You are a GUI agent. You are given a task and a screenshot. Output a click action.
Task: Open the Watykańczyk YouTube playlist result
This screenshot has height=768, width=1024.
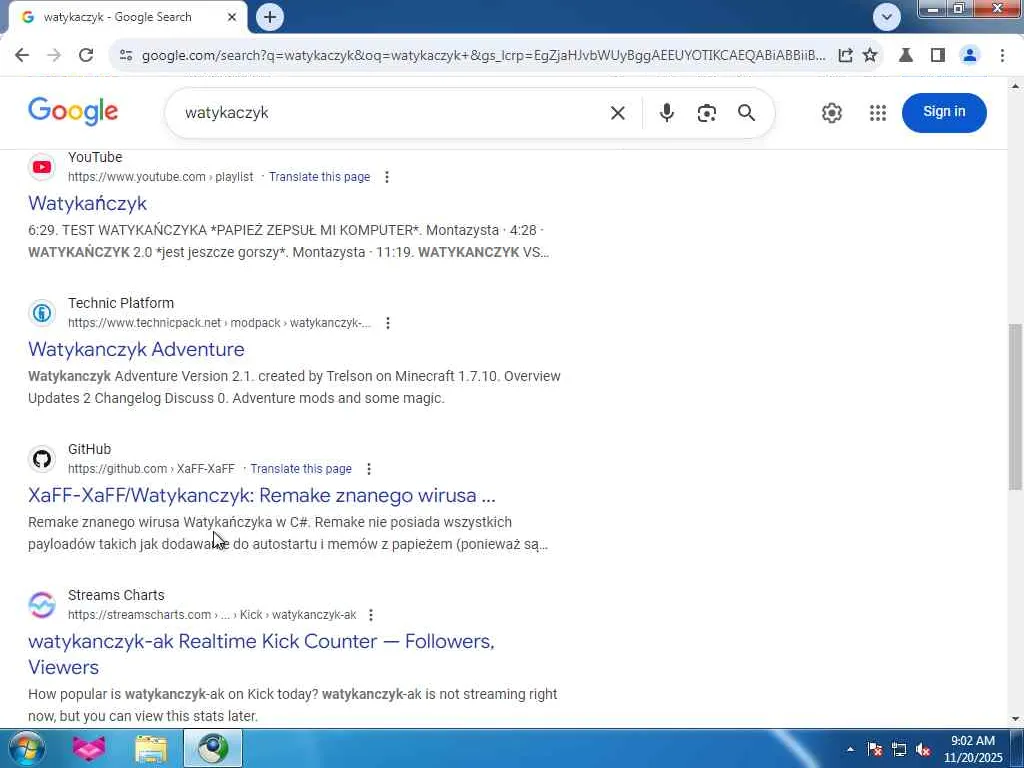click(88, 204)
